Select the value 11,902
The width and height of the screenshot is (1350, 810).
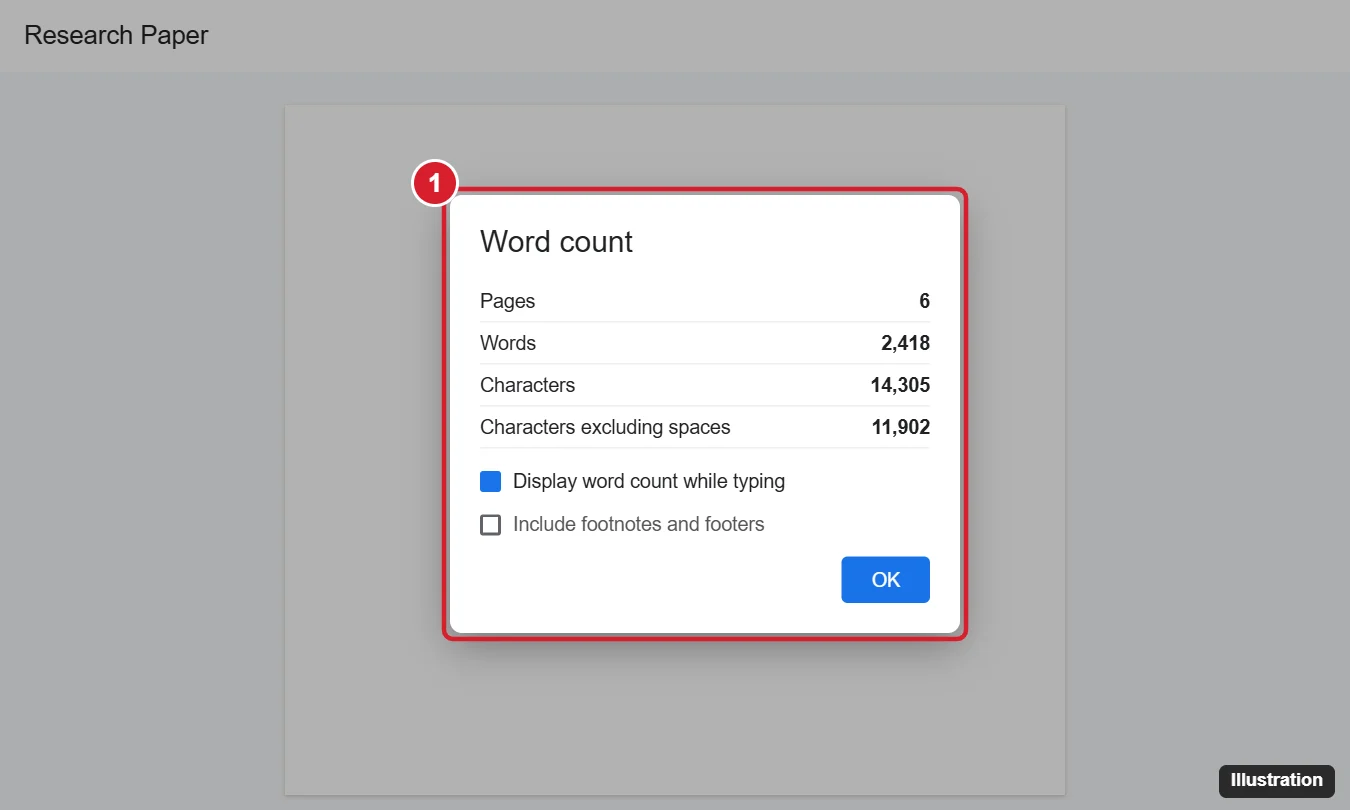pos(900,427)
